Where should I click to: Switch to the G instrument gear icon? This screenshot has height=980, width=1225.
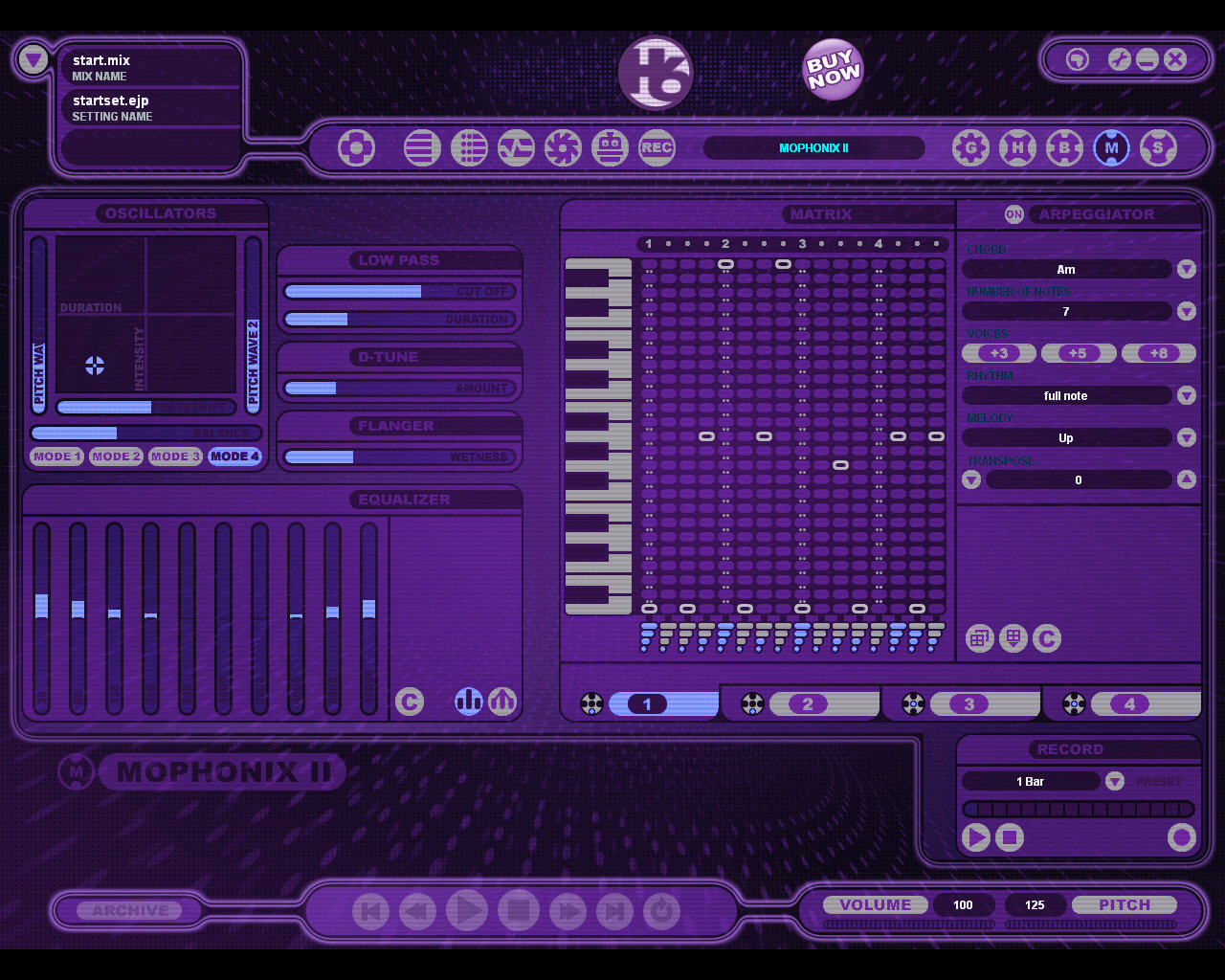click(x=970, y=148)
